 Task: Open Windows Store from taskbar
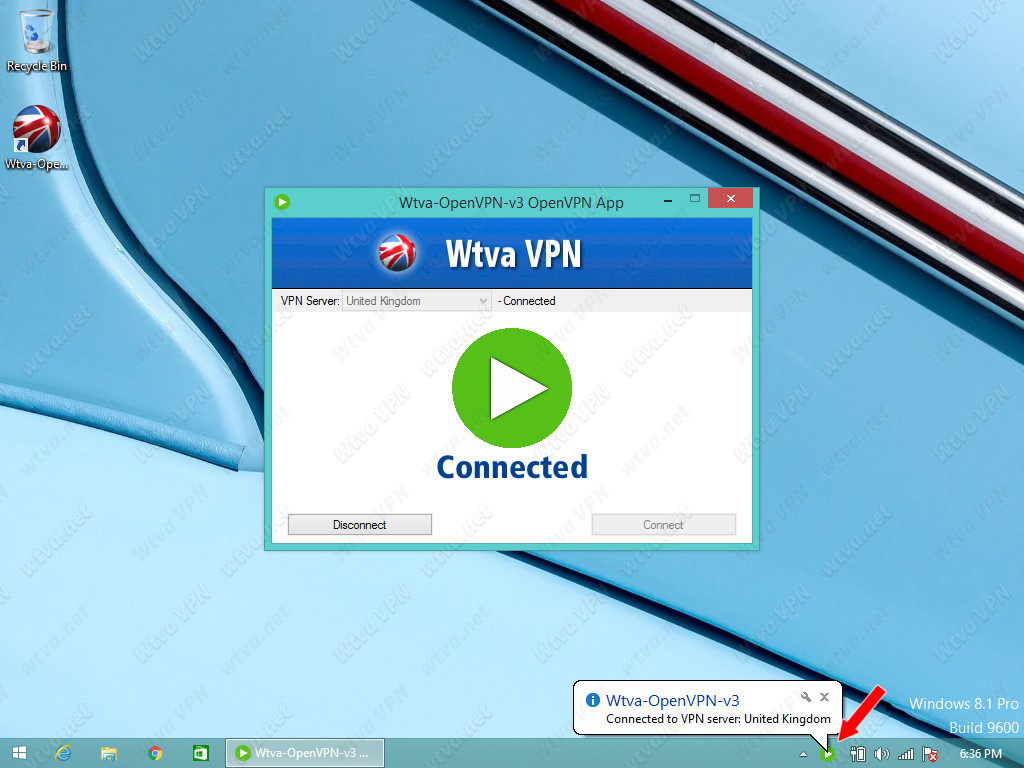point(200,753)
